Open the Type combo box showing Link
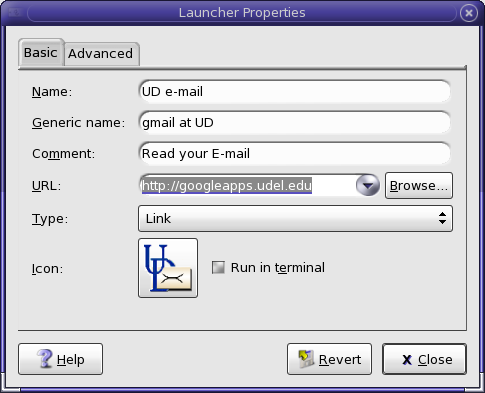 point(295,219)
